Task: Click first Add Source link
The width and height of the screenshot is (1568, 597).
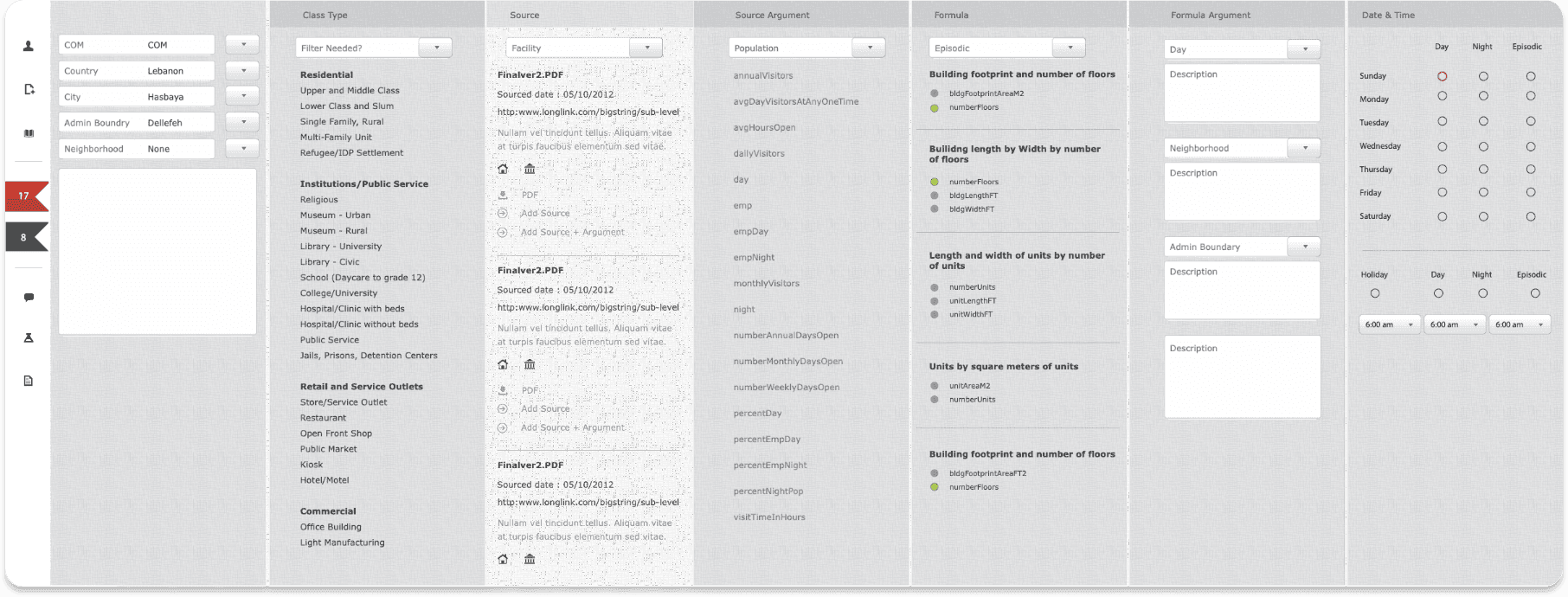Action: click(x=545, y=213)
